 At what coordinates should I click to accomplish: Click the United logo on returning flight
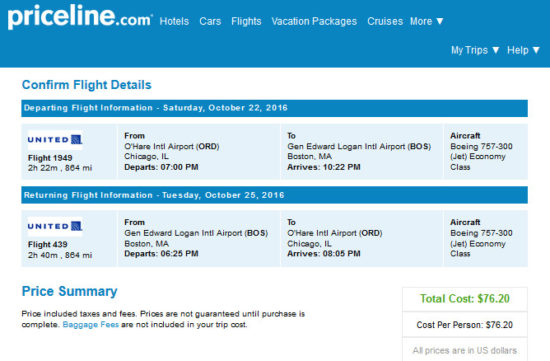pyautogui.click(x=55, y=226)
